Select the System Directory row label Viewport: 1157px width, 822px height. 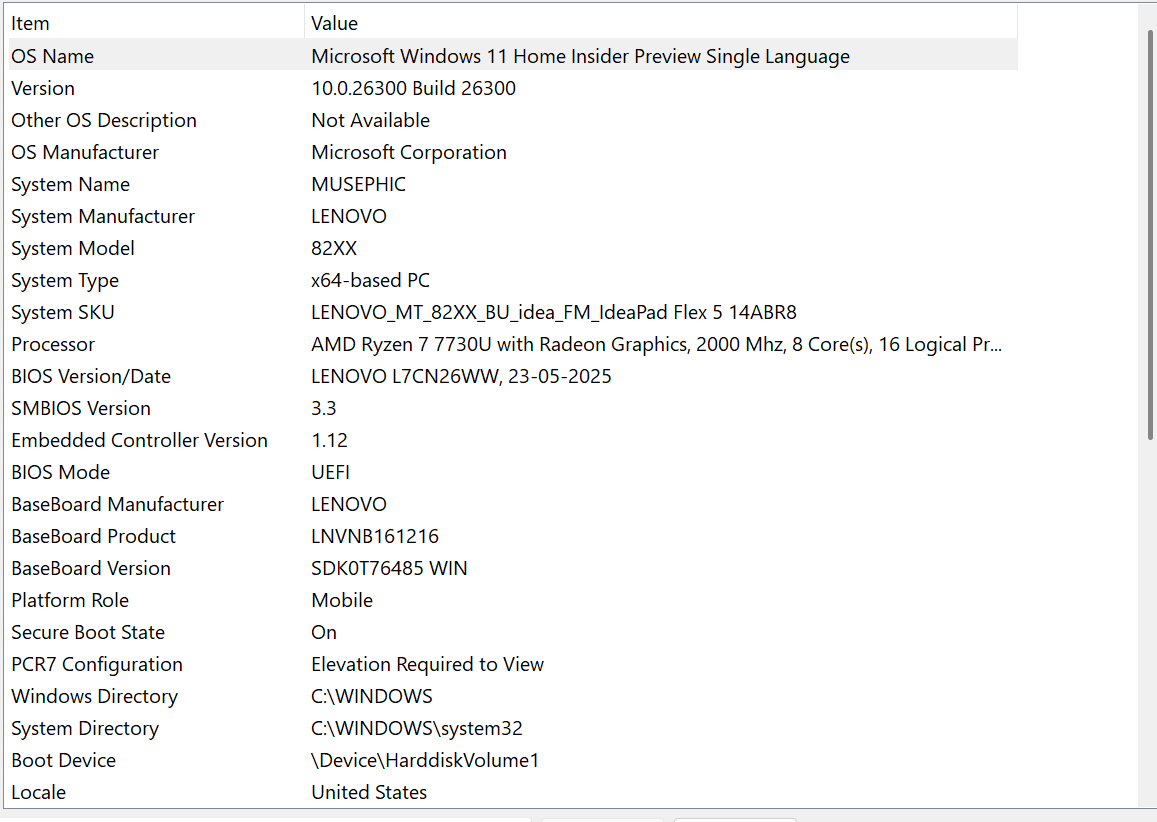pos(85,729)
